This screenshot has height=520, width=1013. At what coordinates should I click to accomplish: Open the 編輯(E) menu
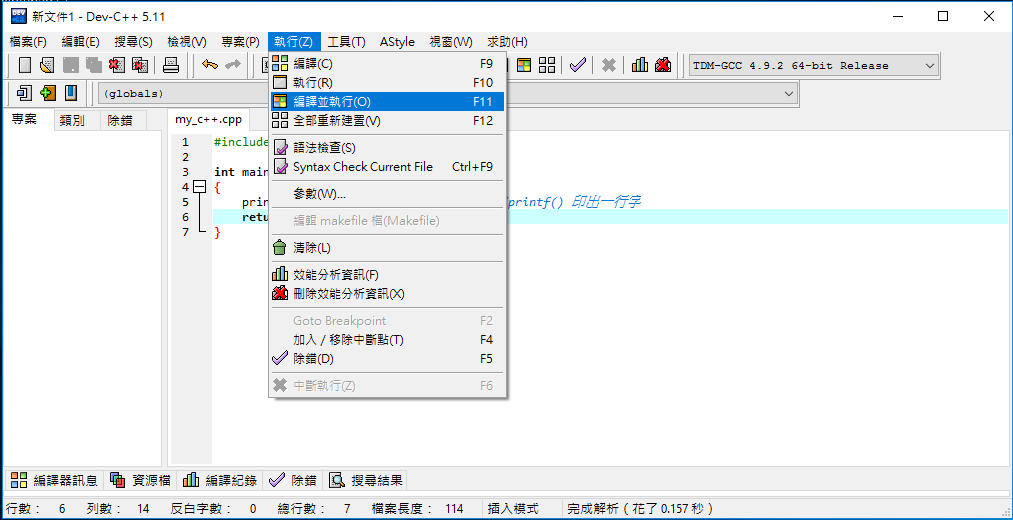[81, 42]
